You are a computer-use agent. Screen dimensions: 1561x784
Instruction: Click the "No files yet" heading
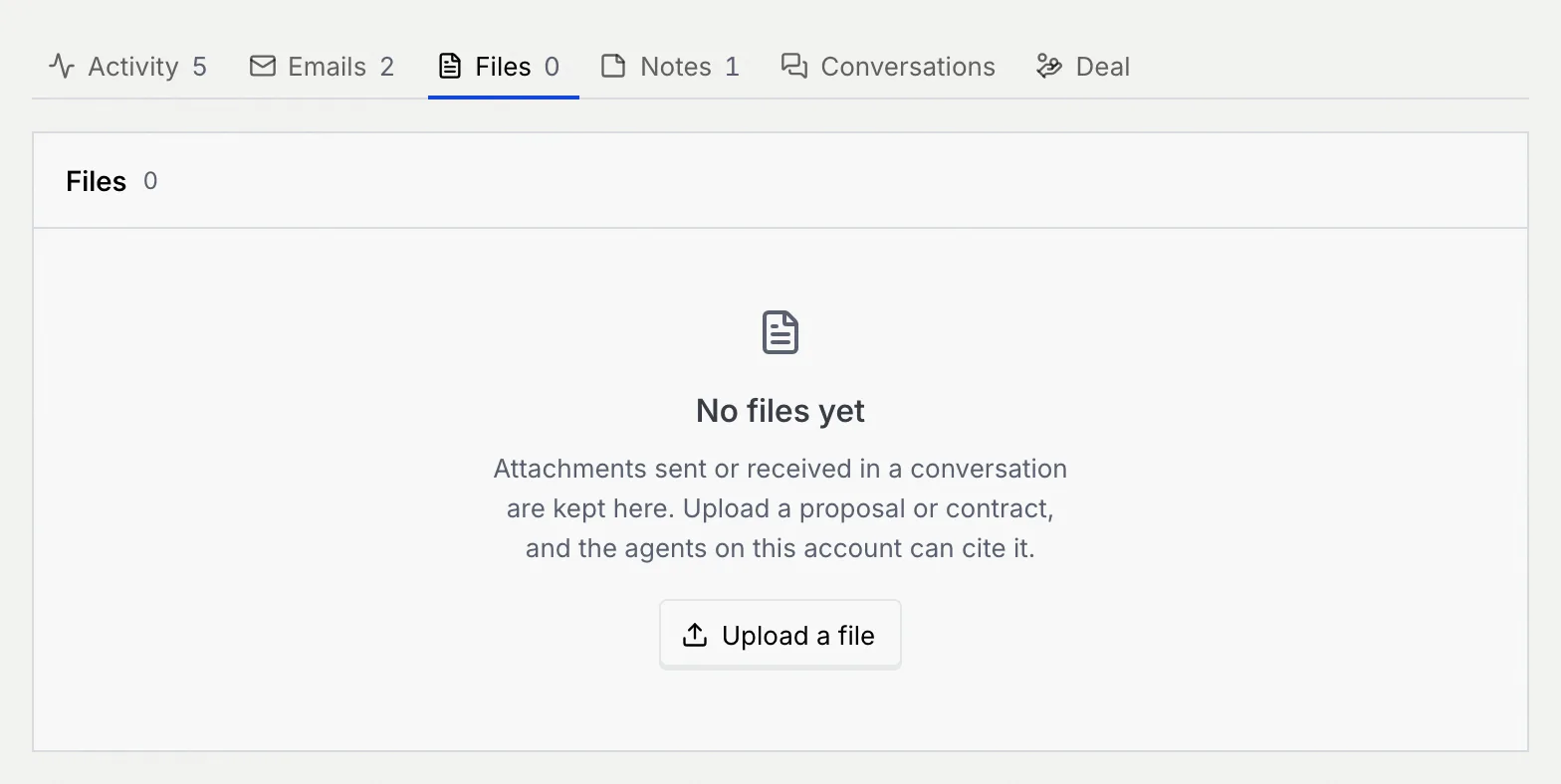tap(780, 411)
